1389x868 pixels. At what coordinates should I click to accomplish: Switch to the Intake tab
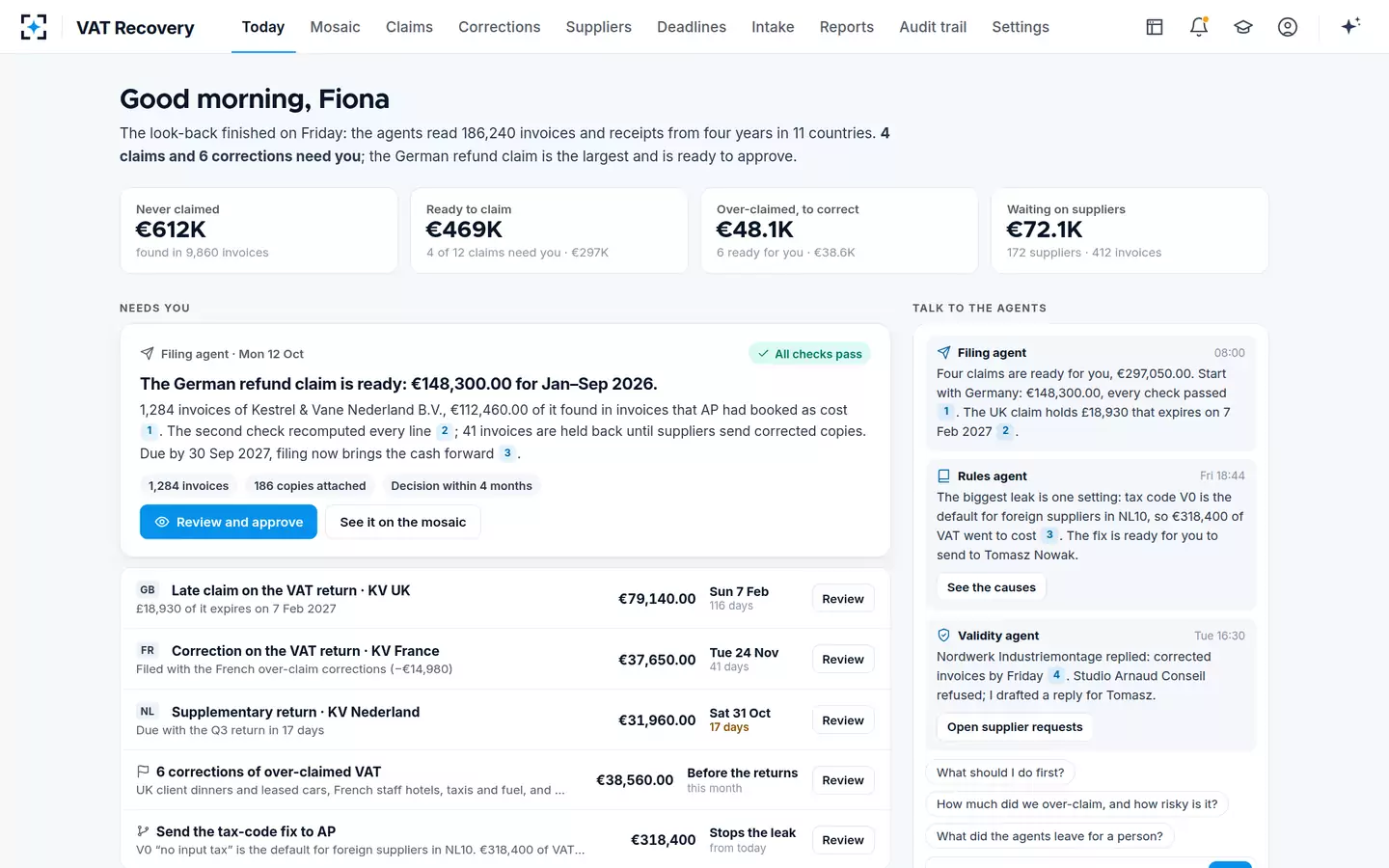(773, 27)
